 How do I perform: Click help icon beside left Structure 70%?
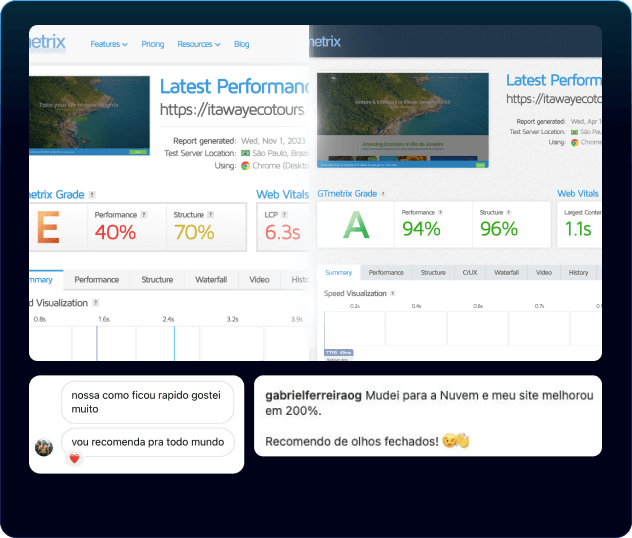(210, 215)
